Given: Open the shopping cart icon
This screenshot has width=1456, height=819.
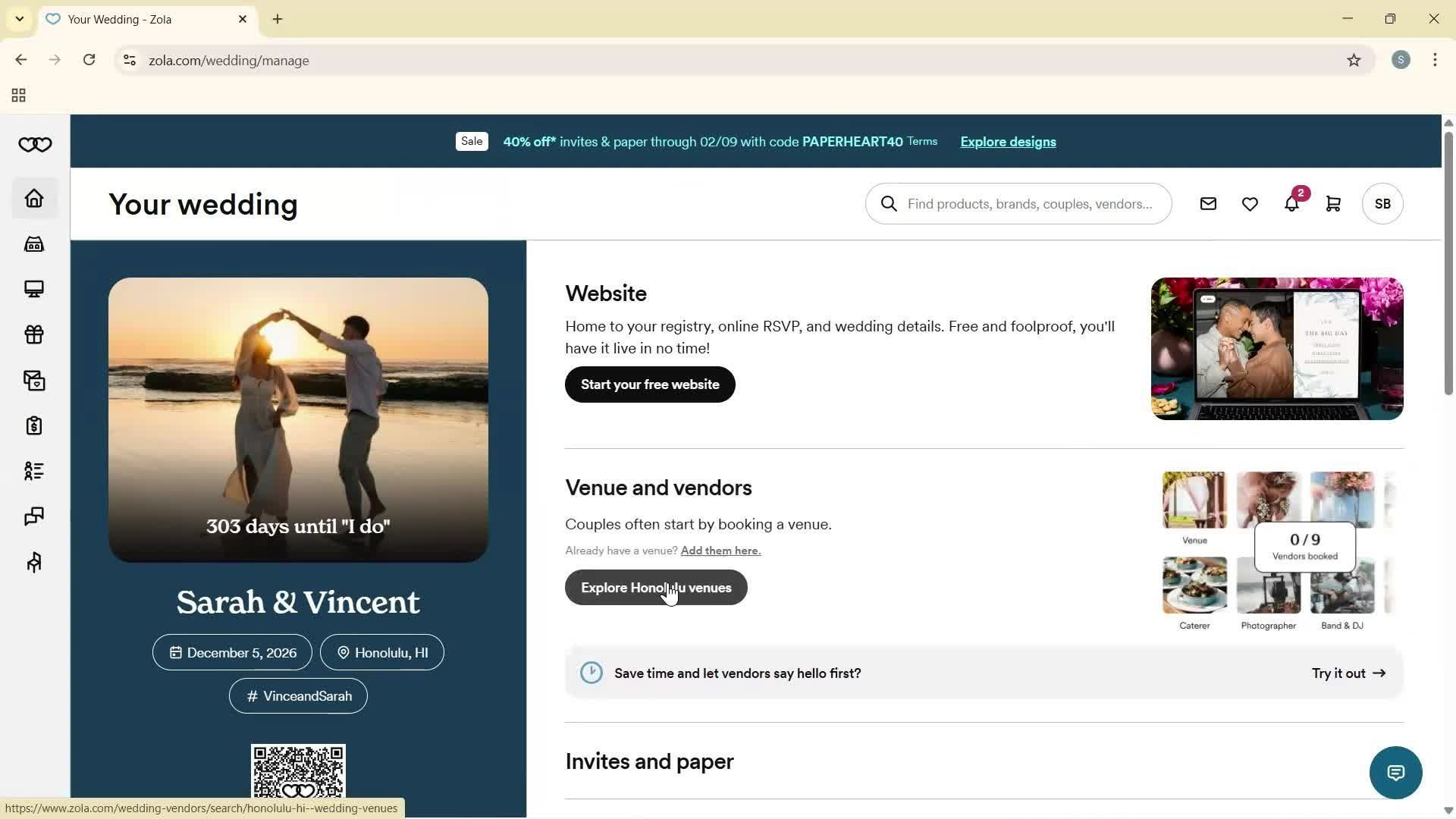Looking at the screenshot, I should [1333, 204].
